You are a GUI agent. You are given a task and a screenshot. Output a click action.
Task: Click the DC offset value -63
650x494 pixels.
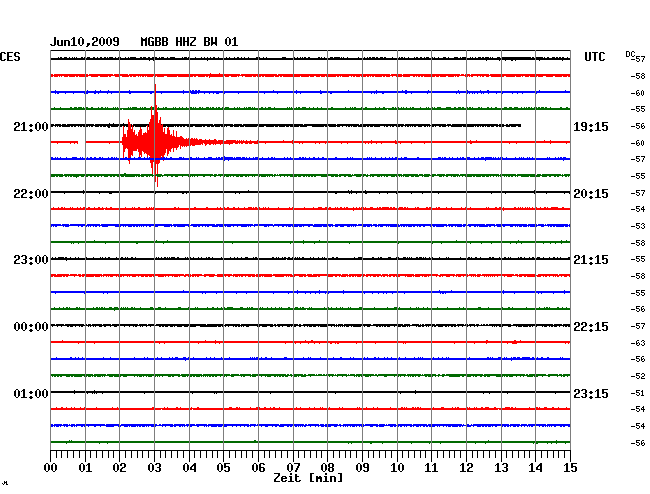(x=638, y=343)
